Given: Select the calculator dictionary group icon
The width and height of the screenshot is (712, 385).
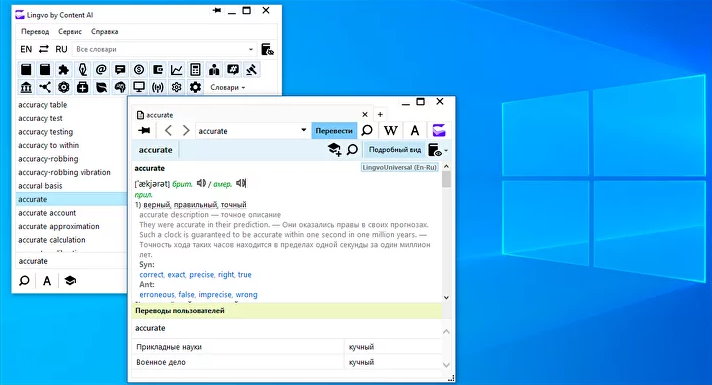Looking at the screenshot, I should [x=195, y=69].
